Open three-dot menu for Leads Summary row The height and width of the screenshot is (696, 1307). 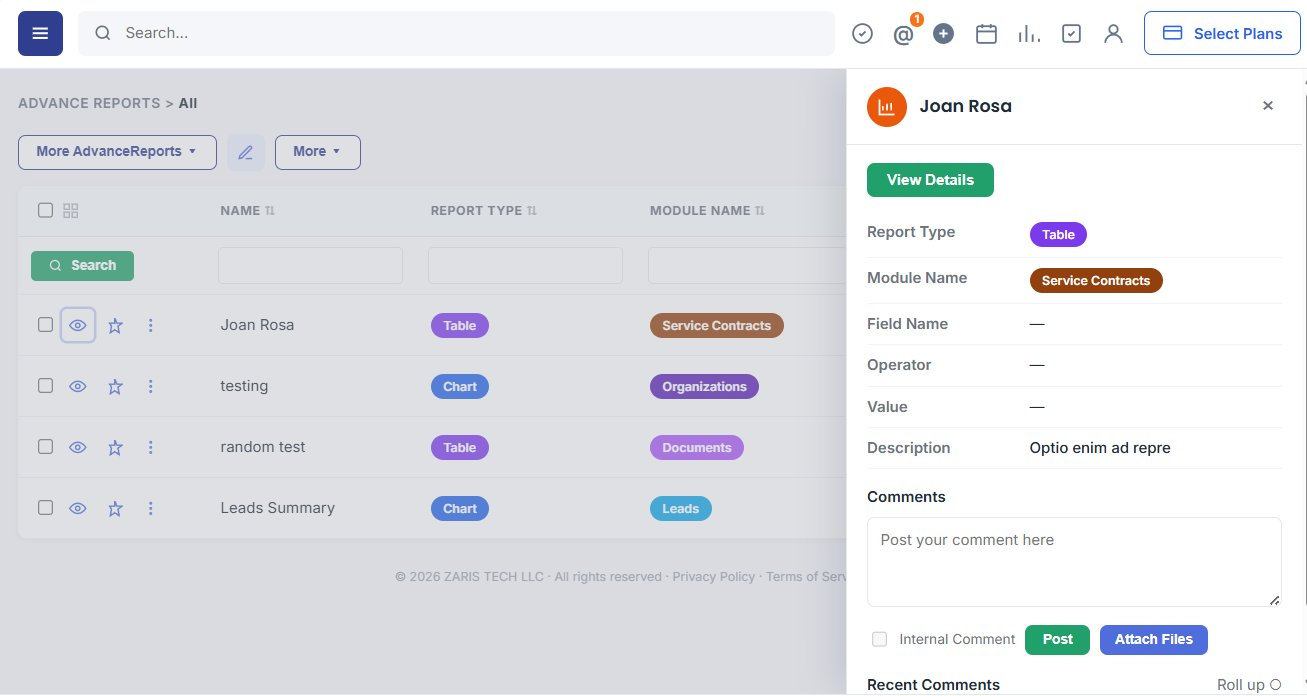tap(151, 509)
